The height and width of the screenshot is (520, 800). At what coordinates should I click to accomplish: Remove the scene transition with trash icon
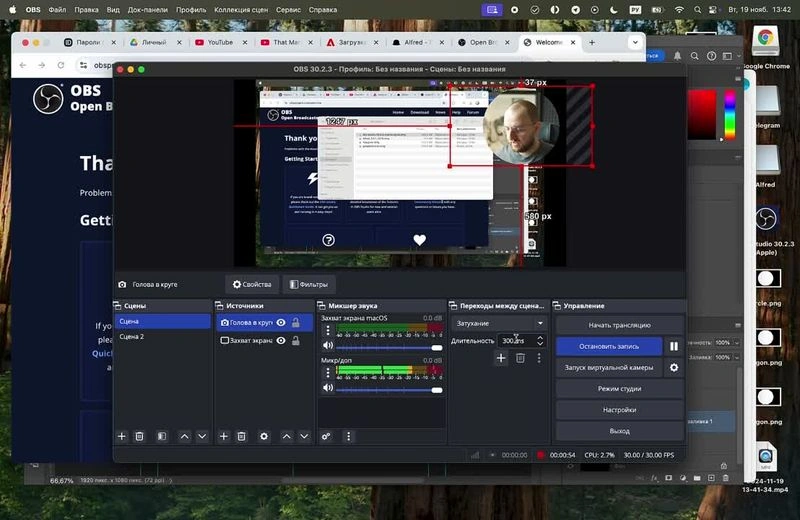tap(520, 358)
